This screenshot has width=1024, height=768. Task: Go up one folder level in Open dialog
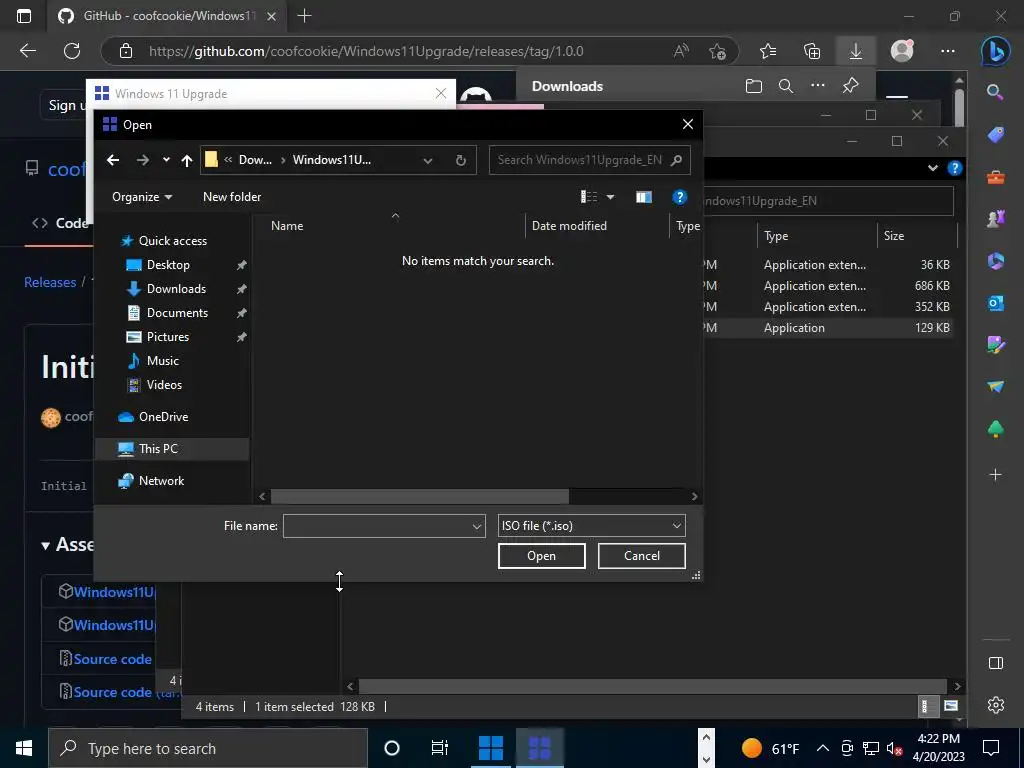click(187, 160)
